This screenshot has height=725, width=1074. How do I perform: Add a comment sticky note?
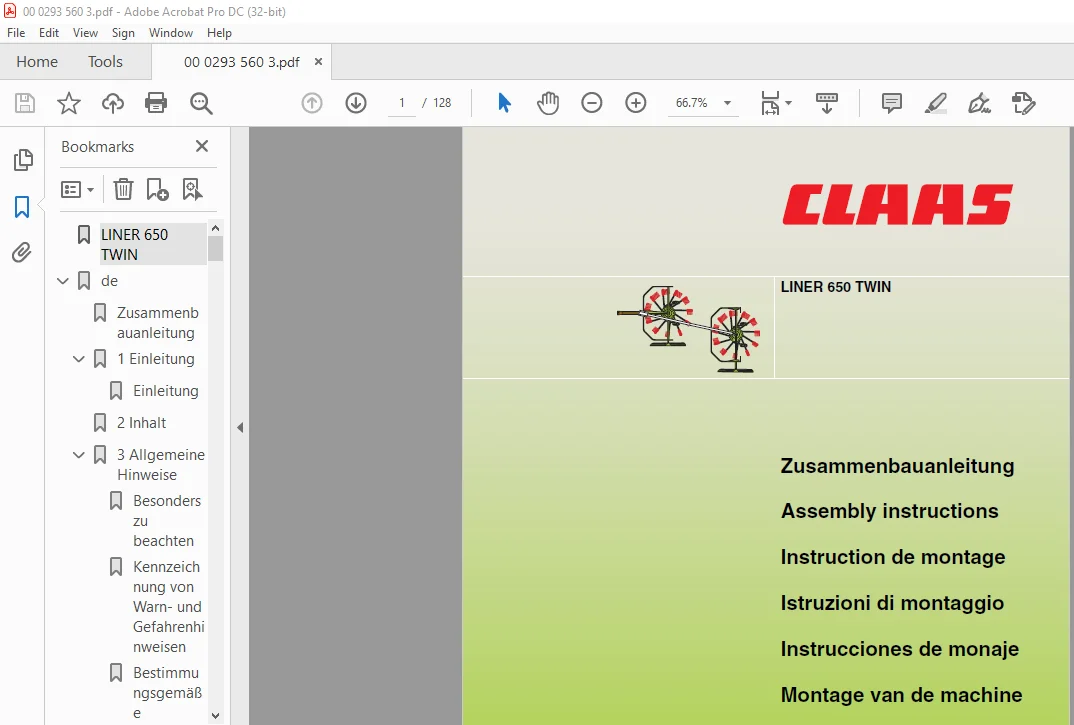click(891, 103)
